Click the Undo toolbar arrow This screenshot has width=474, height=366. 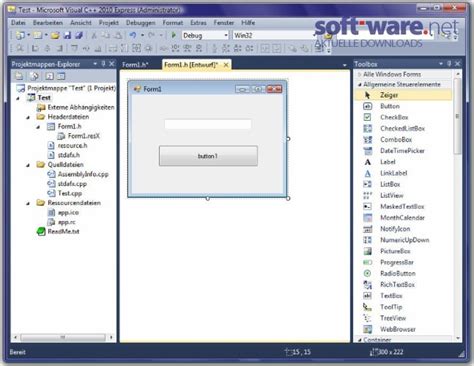pyautogui.click(x=133, y=35)
